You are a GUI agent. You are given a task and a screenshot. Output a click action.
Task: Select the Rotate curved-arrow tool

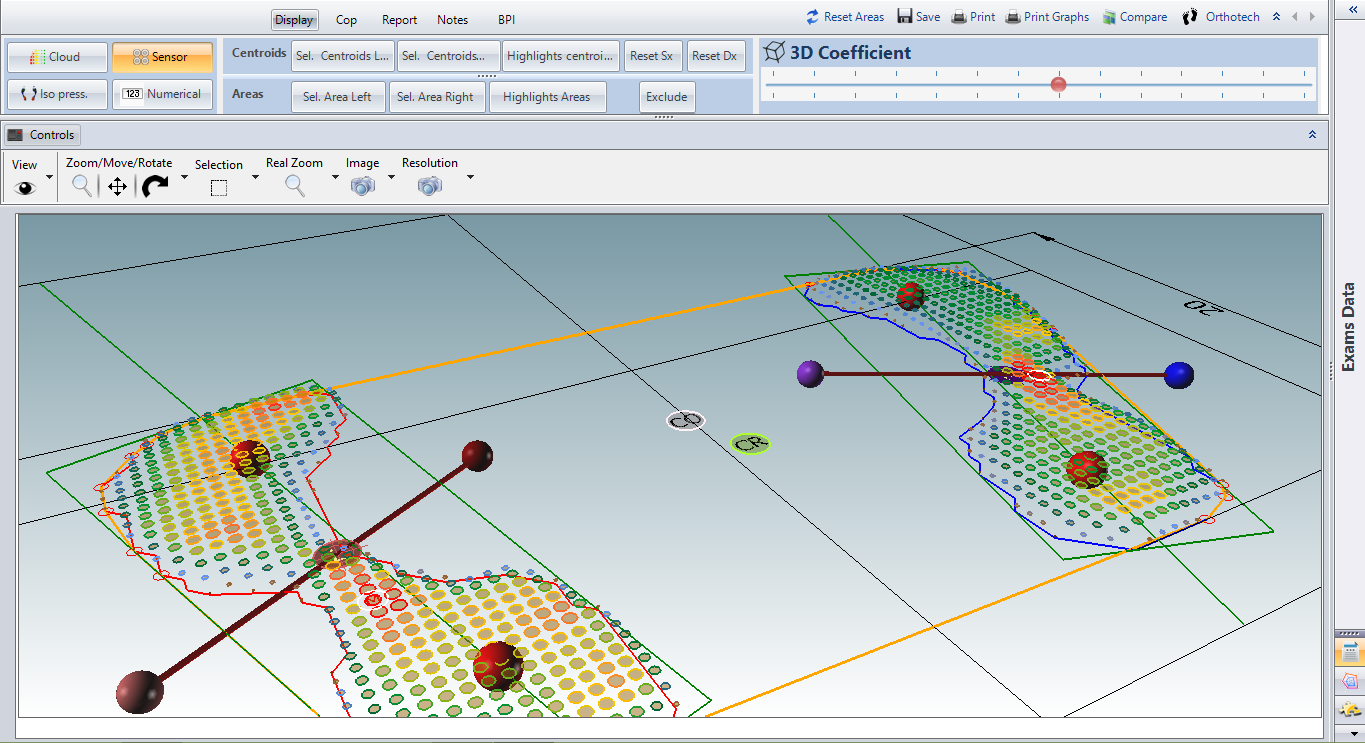[x=155, y=186]
